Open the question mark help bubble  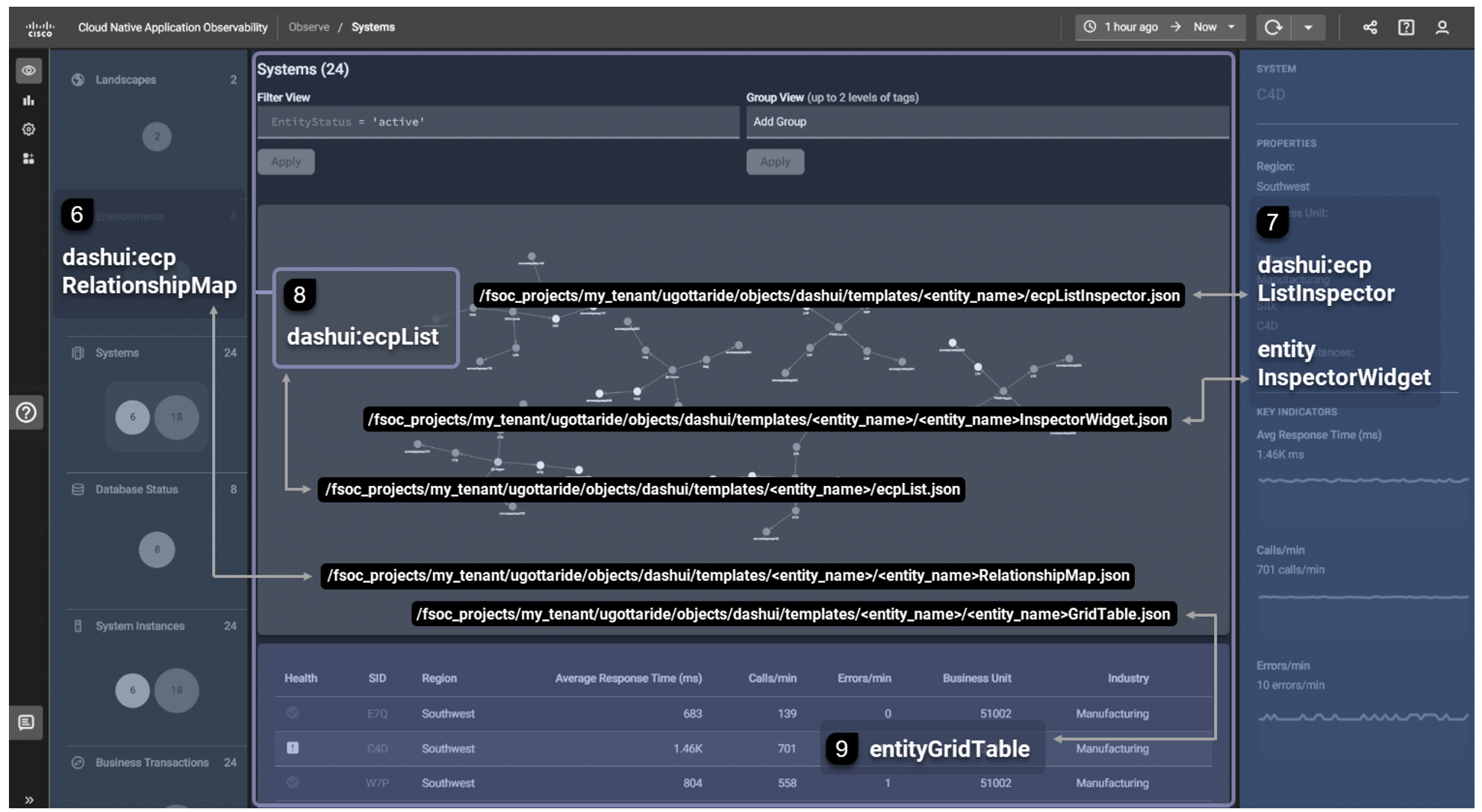click(26, 413)
